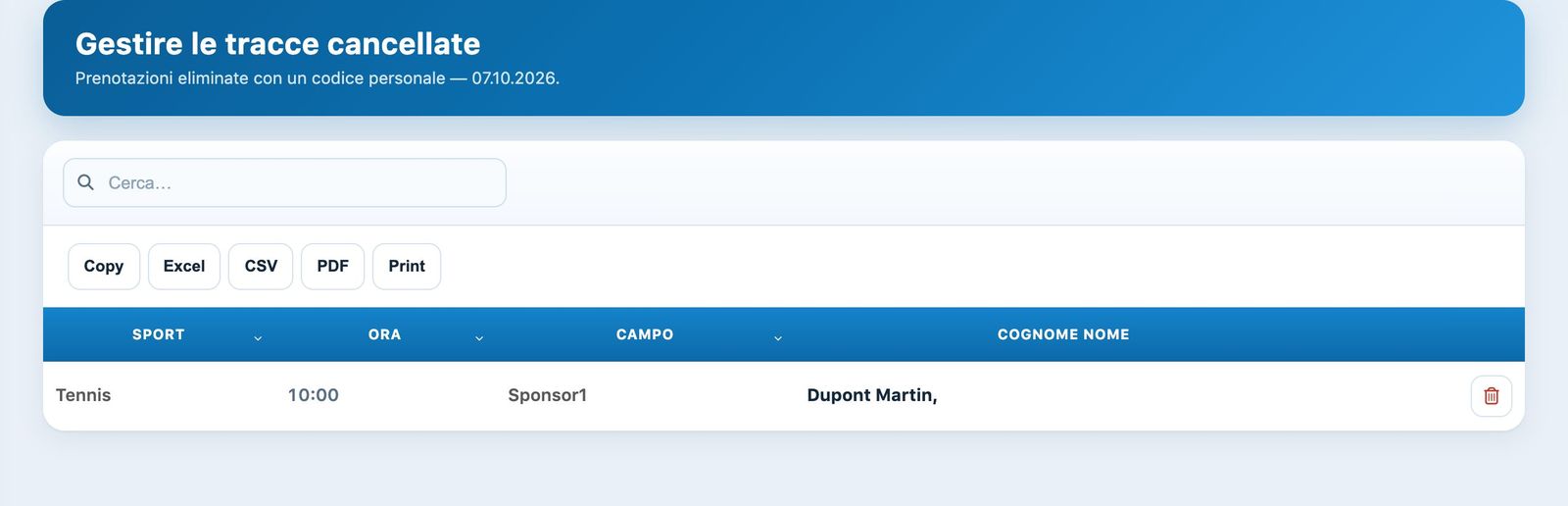Toggle sort chevron next to ORA
Viewport: 1568px width, 506px height.
tap(479, 338)
